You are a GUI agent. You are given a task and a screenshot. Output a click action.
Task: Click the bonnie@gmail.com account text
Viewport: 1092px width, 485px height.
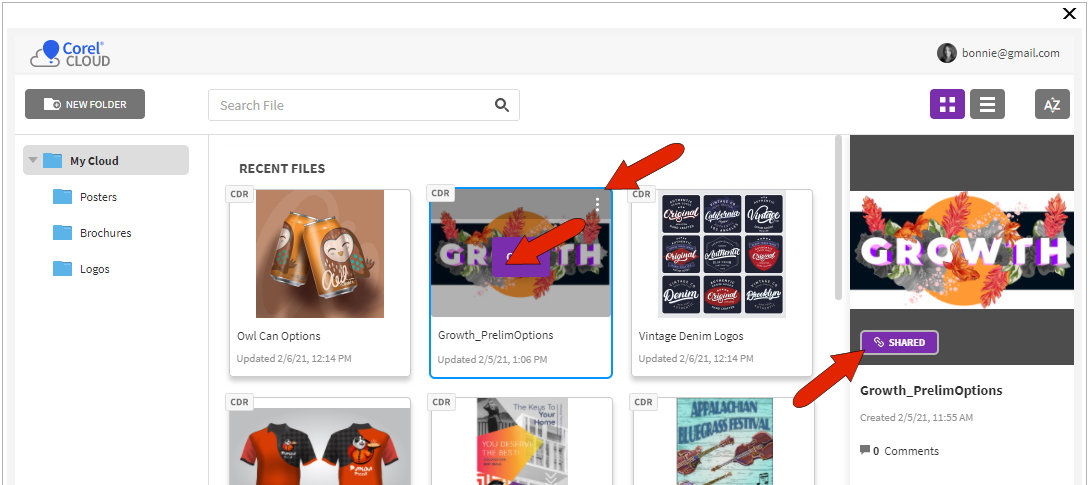pos(1011,53)
